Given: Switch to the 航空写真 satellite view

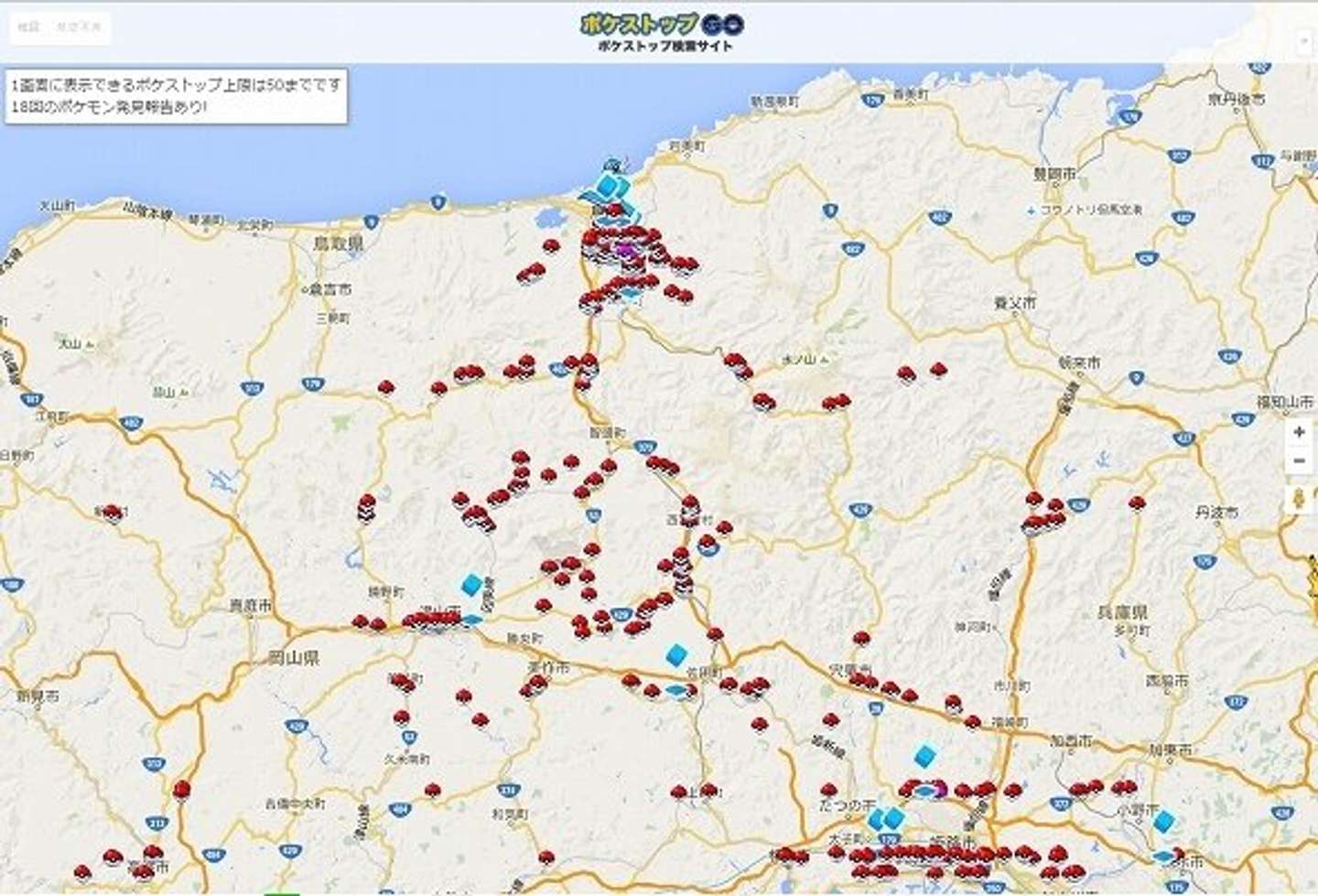Looking at the screenshot, I should [79, 27].
